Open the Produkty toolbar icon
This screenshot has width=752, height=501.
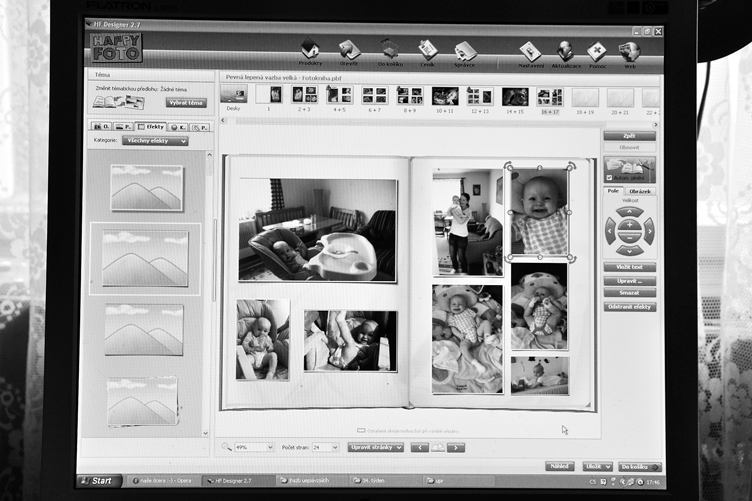click(310, 51)
